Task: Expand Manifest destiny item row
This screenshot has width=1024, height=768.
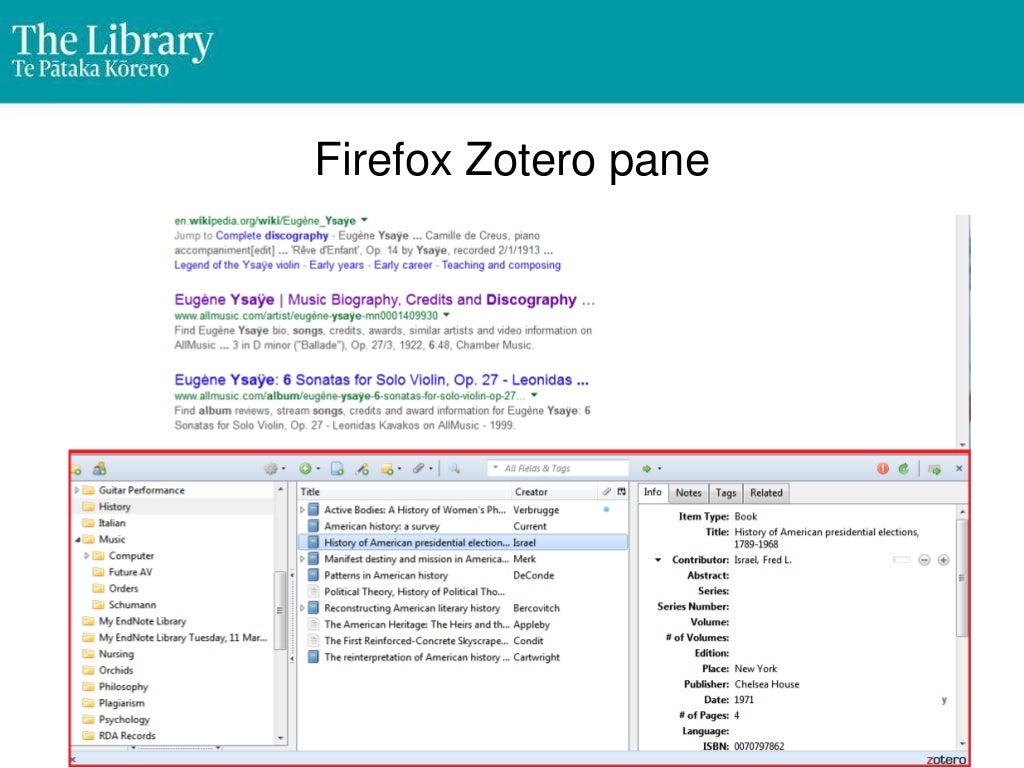Action: click(x=302, y=559)
